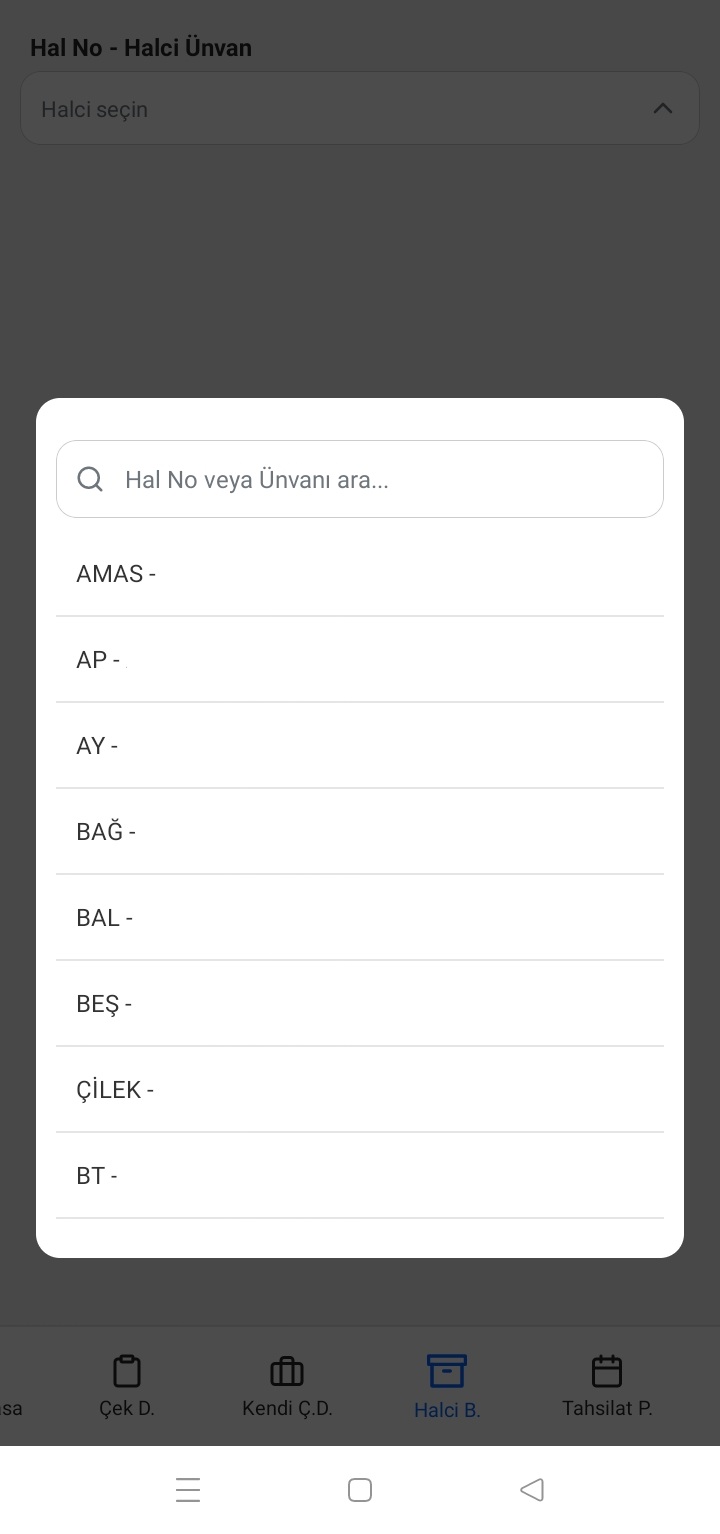Select AMAS from the halci list
The height and width of the screenshot is (1534, 720).
(360, 573)
